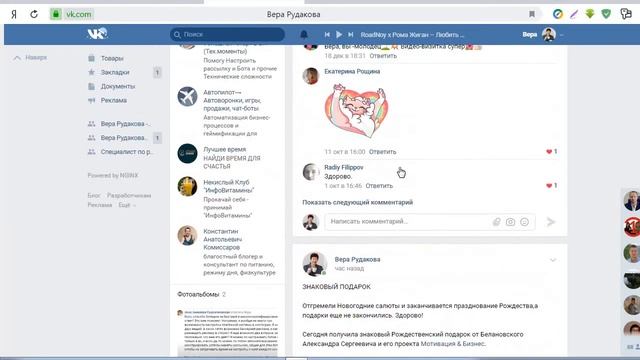Open the Вера profile dropdown menu

tap(543, 35)
